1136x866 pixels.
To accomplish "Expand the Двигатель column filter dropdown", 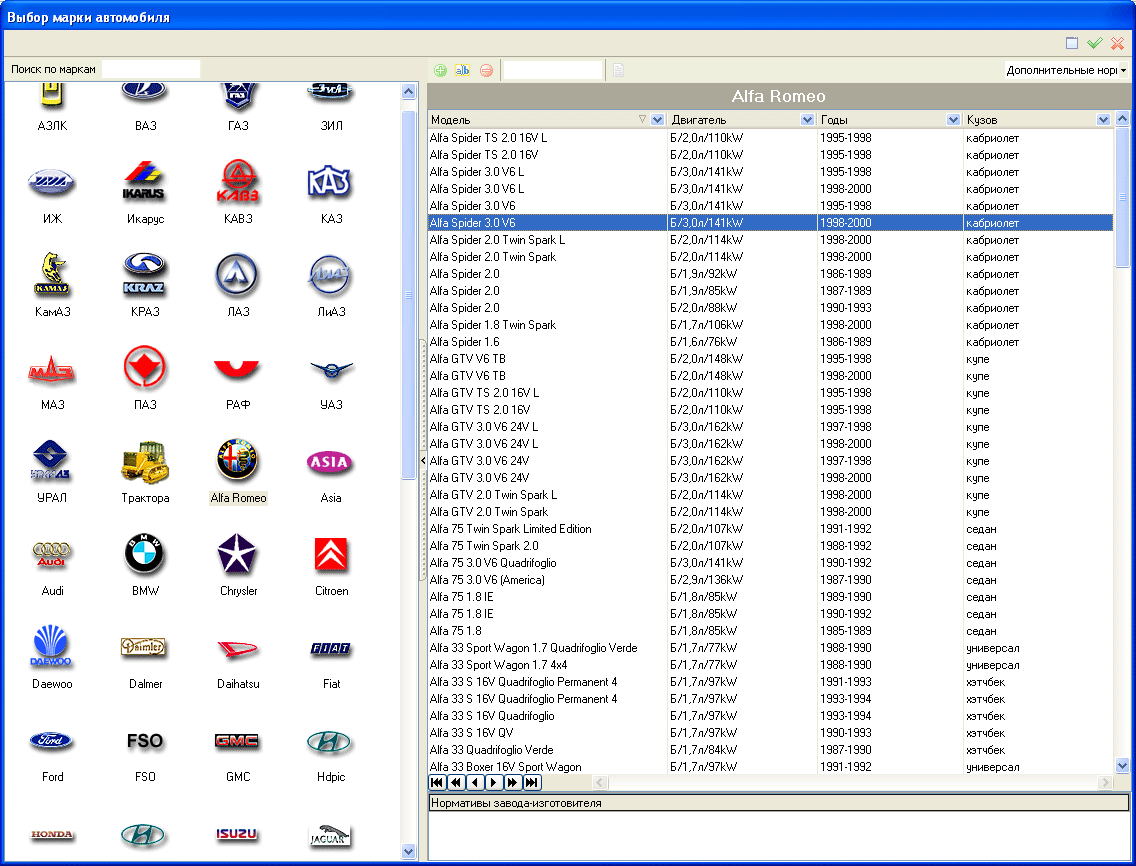I will click(808, 120).
